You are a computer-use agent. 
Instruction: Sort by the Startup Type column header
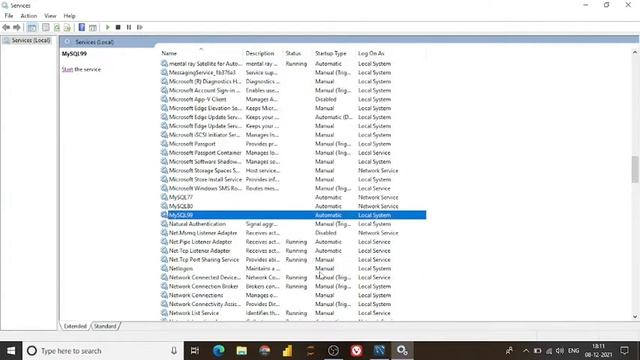[331, 53]
